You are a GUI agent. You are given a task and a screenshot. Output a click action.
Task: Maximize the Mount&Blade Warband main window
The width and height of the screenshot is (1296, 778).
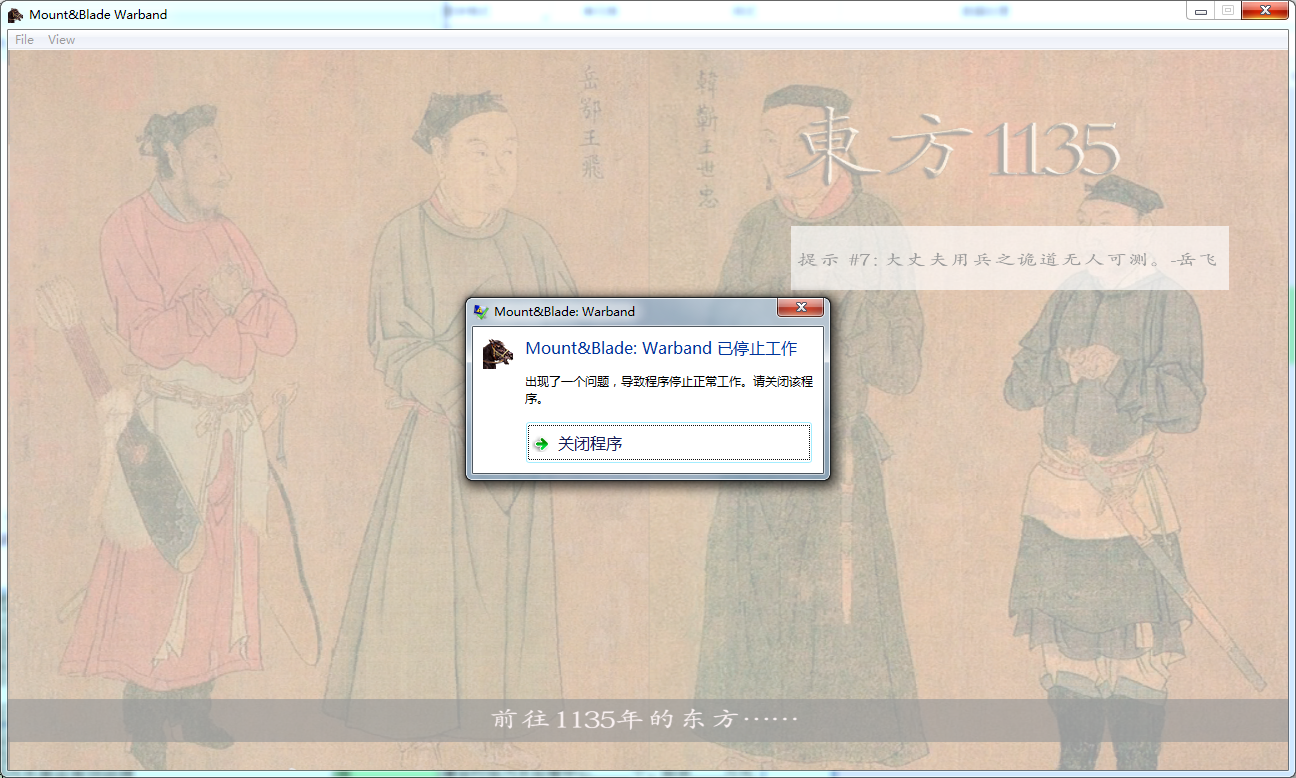(x=1226, y=10)
